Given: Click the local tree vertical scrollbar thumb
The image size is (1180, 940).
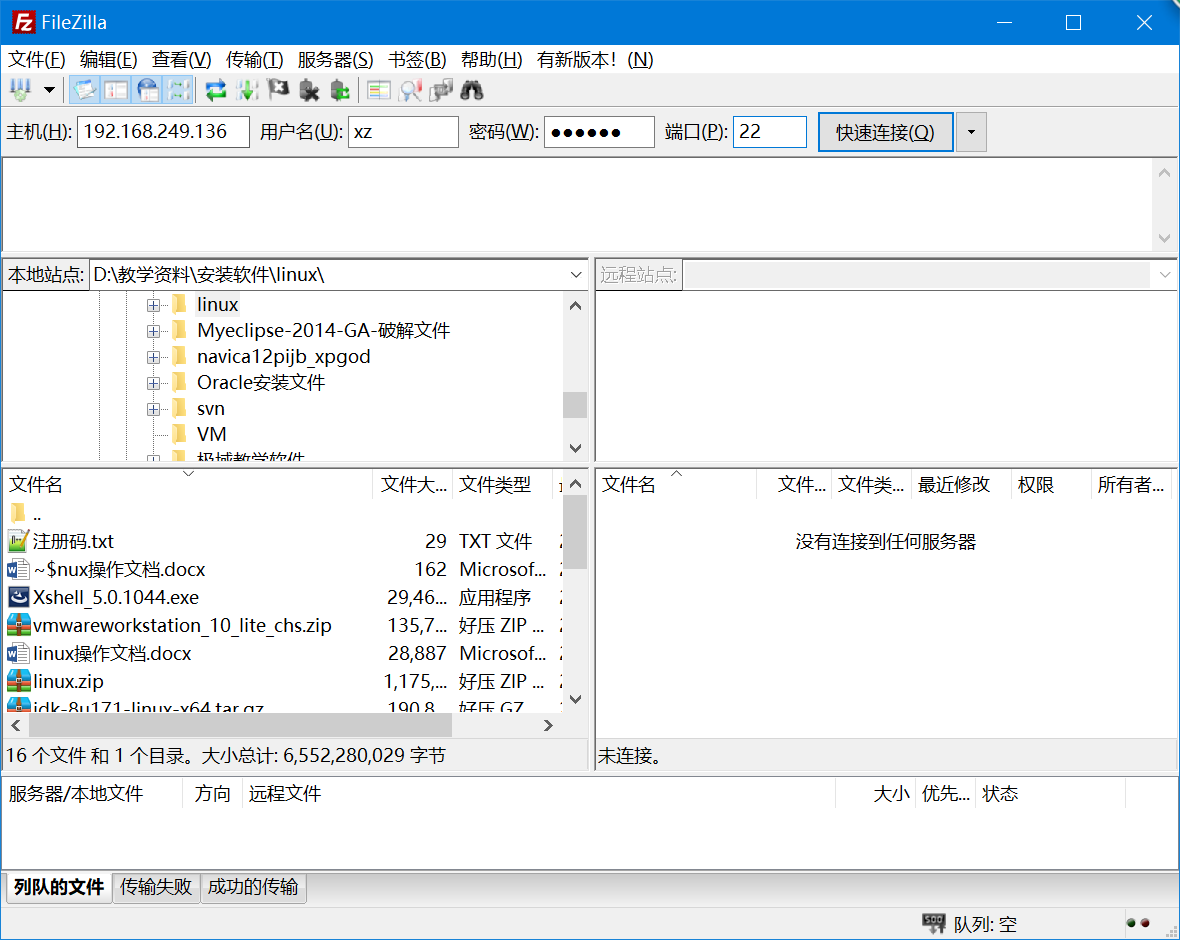Looking at the screenshot, I should point(575,405).
